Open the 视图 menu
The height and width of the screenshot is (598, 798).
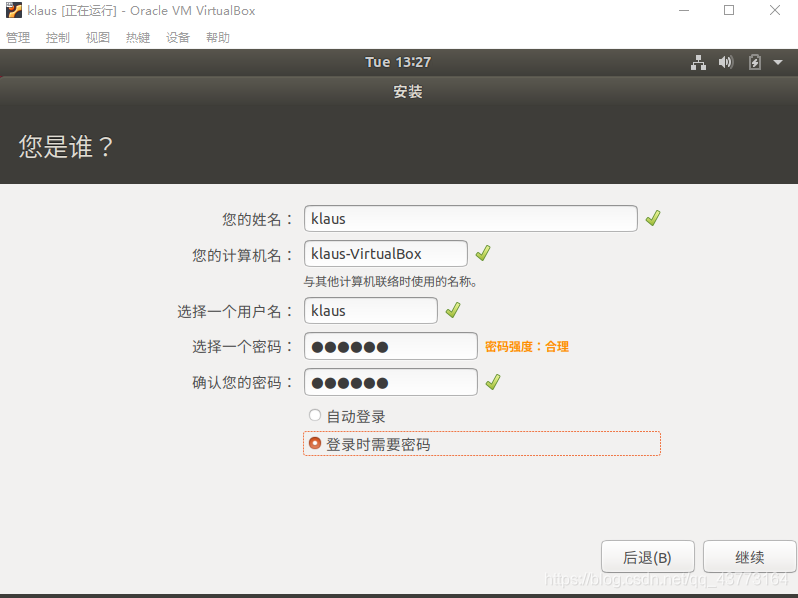click(98, 37)
